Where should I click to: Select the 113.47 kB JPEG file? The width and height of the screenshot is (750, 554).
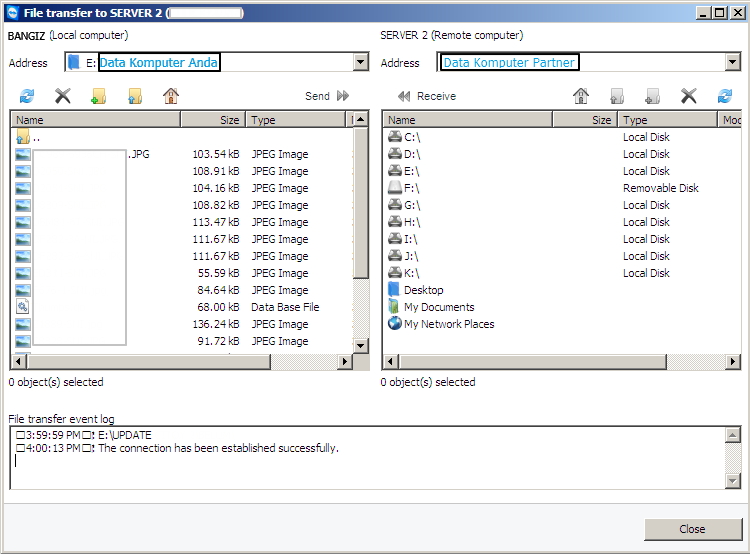click(x=182, y=222)
